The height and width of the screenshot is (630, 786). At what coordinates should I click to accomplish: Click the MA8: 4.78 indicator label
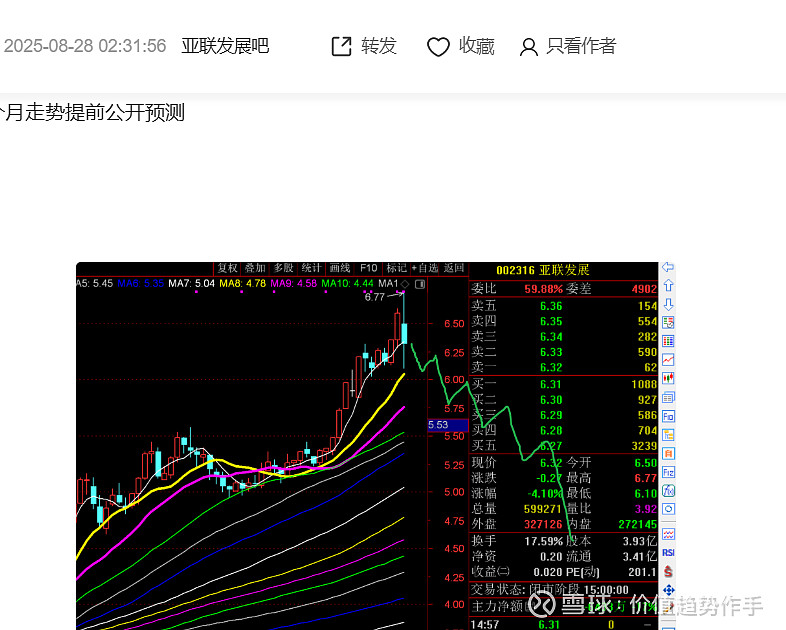tap(243, 284)
